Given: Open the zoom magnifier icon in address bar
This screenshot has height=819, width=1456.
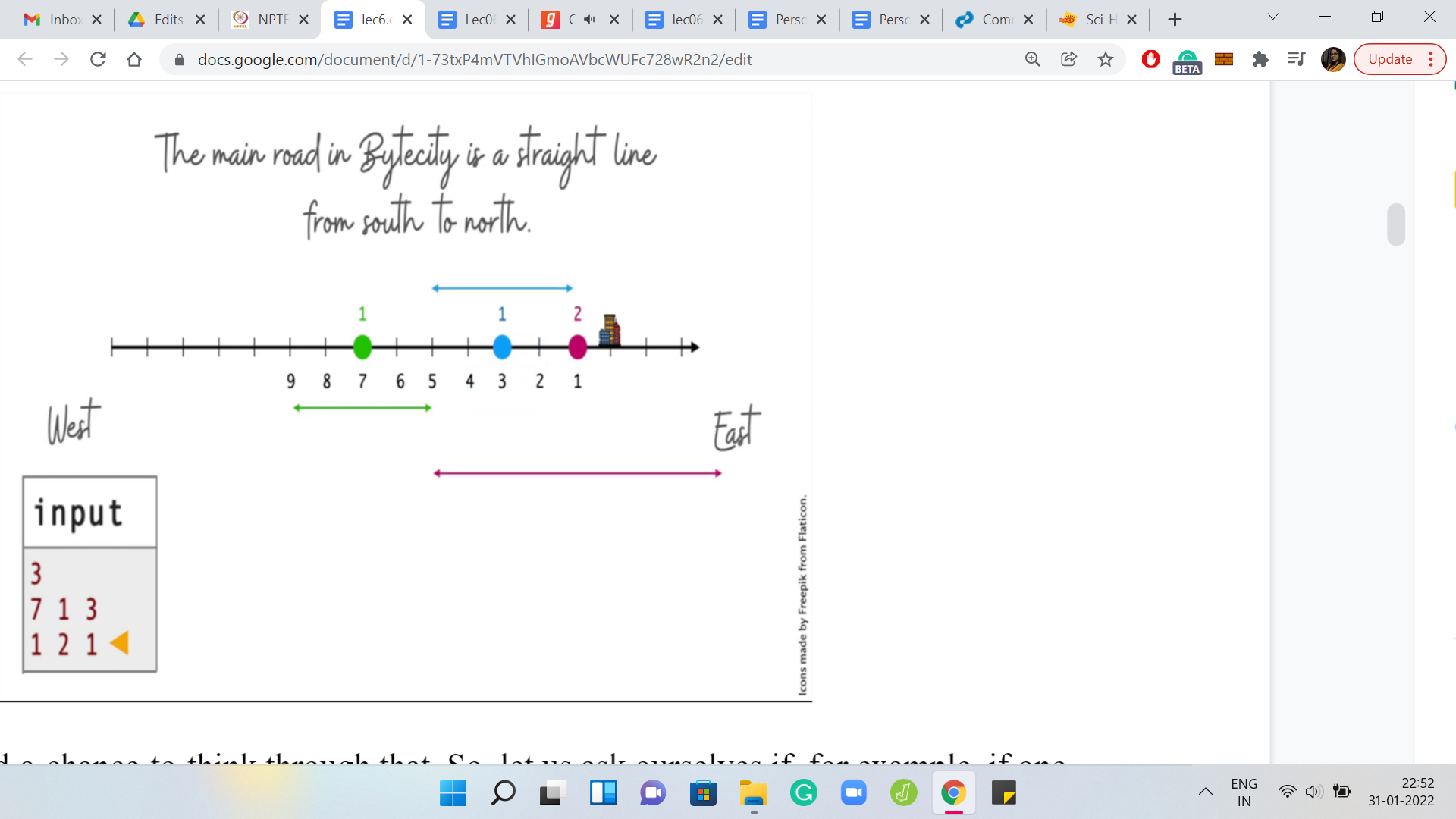Looking at the screenshot, I should [x=1032, y=59].
